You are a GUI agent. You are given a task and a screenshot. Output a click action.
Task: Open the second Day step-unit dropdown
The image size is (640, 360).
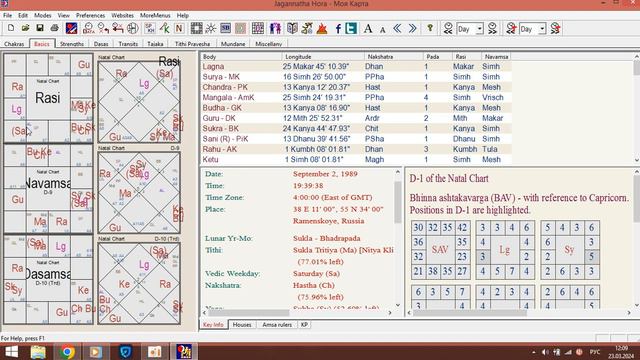[542, 29]
